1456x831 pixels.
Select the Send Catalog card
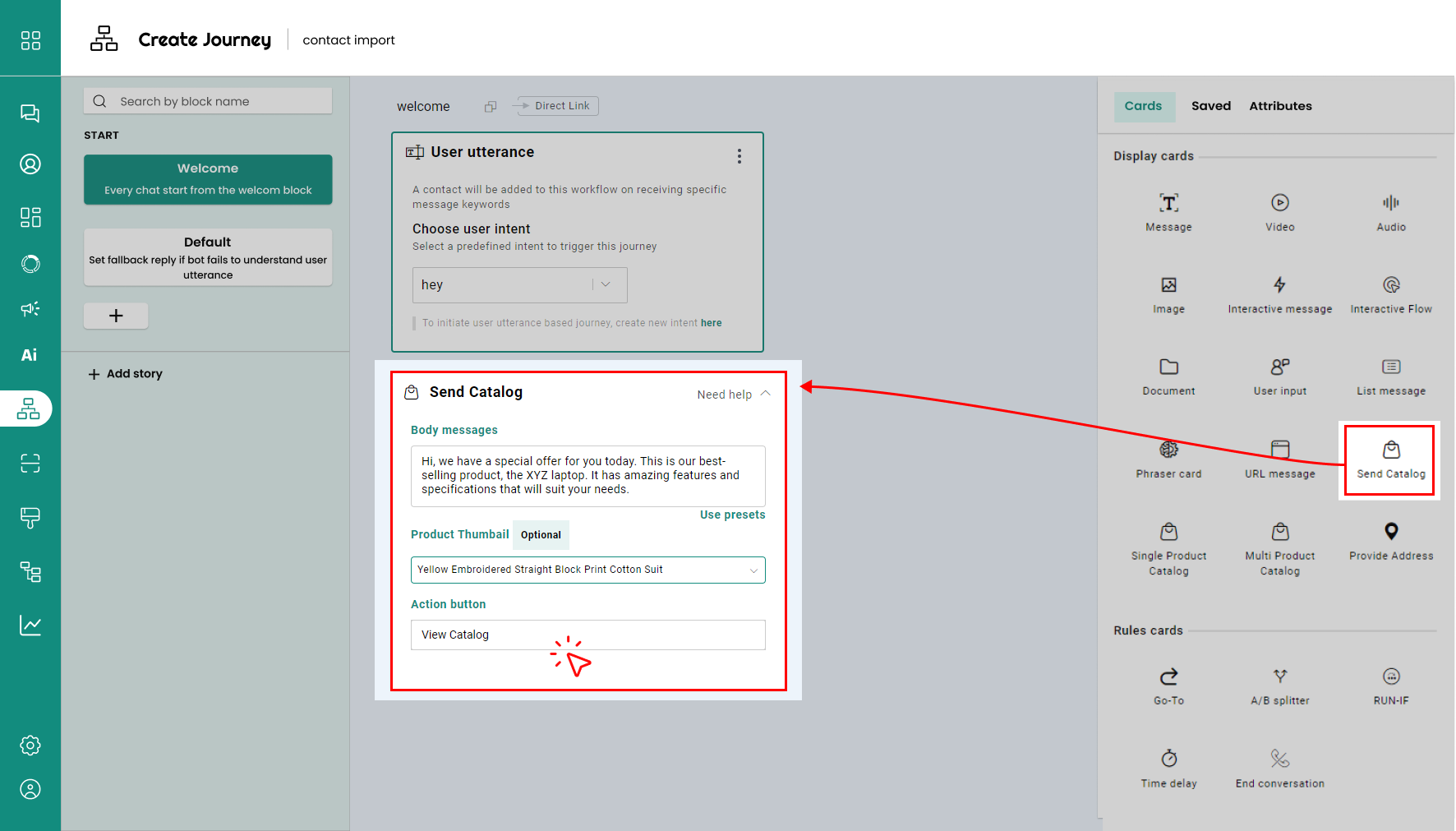pyautogui.click(x=1390, y=459)
